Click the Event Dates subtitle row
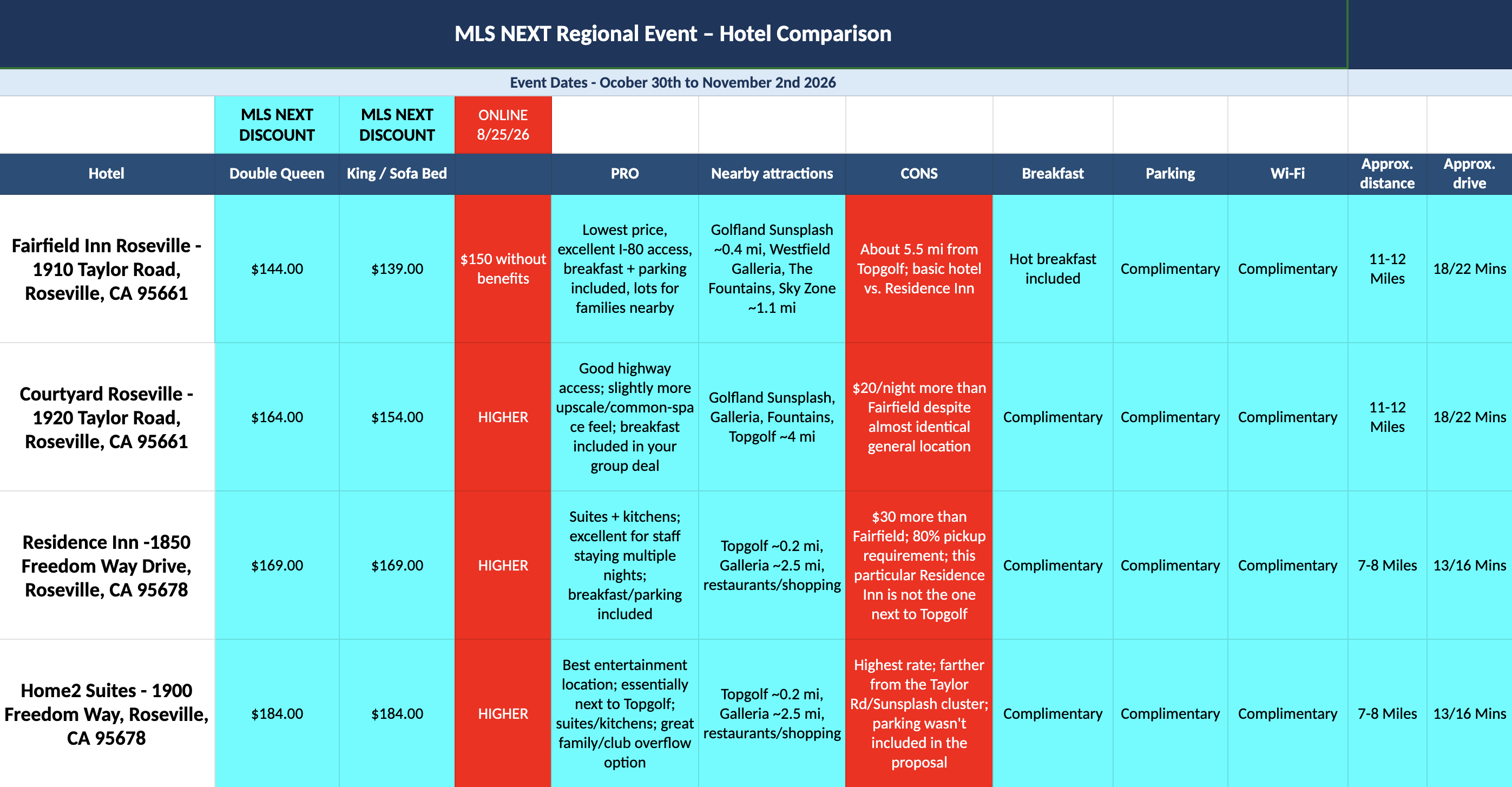The width and height of the screenshot is (1512, 787). (673, 83)
